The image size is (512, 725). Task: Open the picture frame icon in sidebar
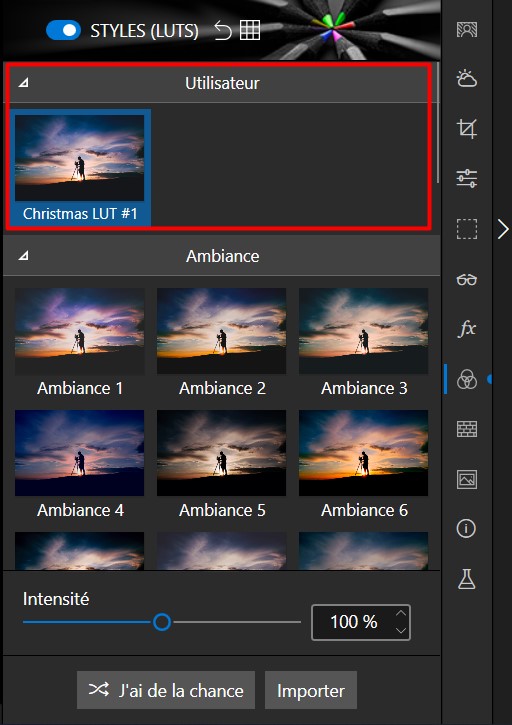(x=467, y=479)
